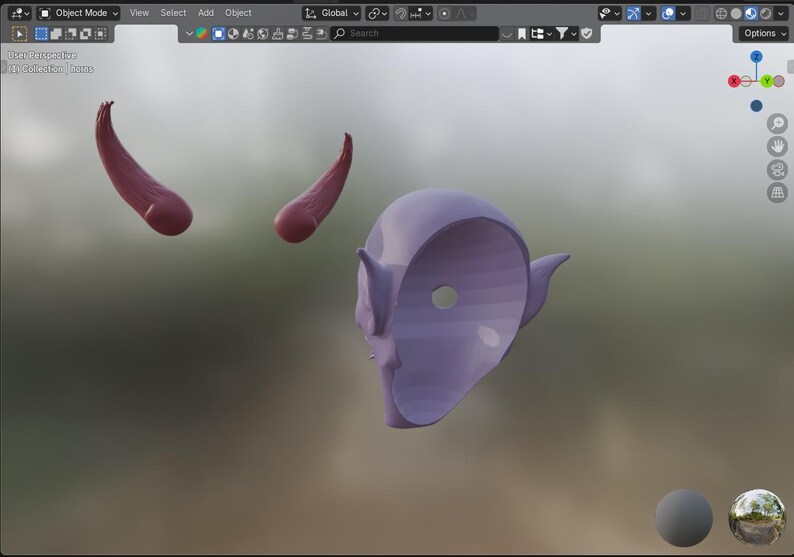This screenshot has height=557, width=794.
Task: Open the funnel filter dropdown
Action: point(566,33)
